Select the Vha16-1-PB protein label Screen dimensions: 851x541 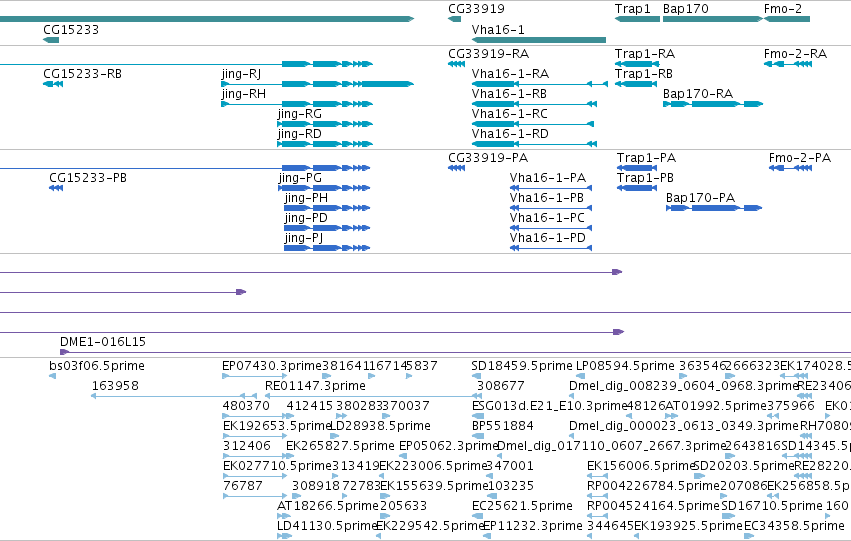pyautogui.click(x=547, y=198)
